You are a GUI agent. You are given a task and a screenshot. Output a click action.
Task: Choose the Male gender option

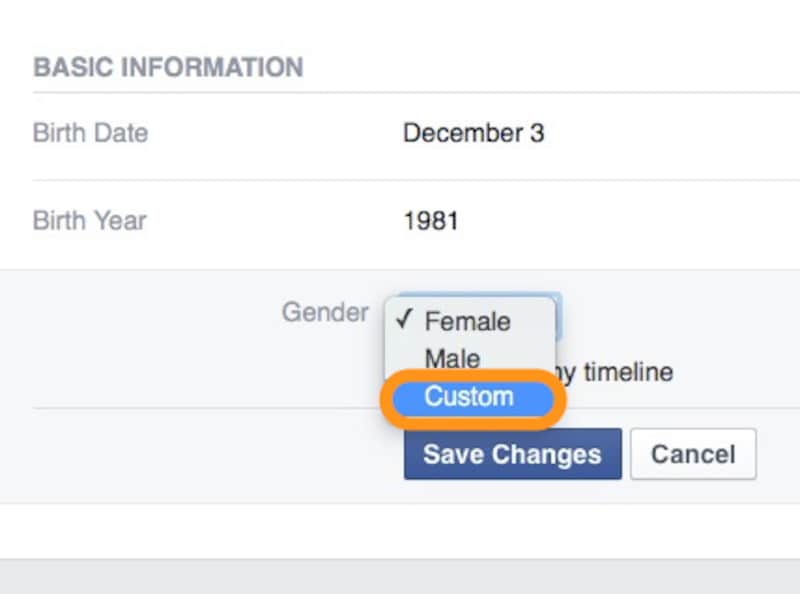coord(452,358)
